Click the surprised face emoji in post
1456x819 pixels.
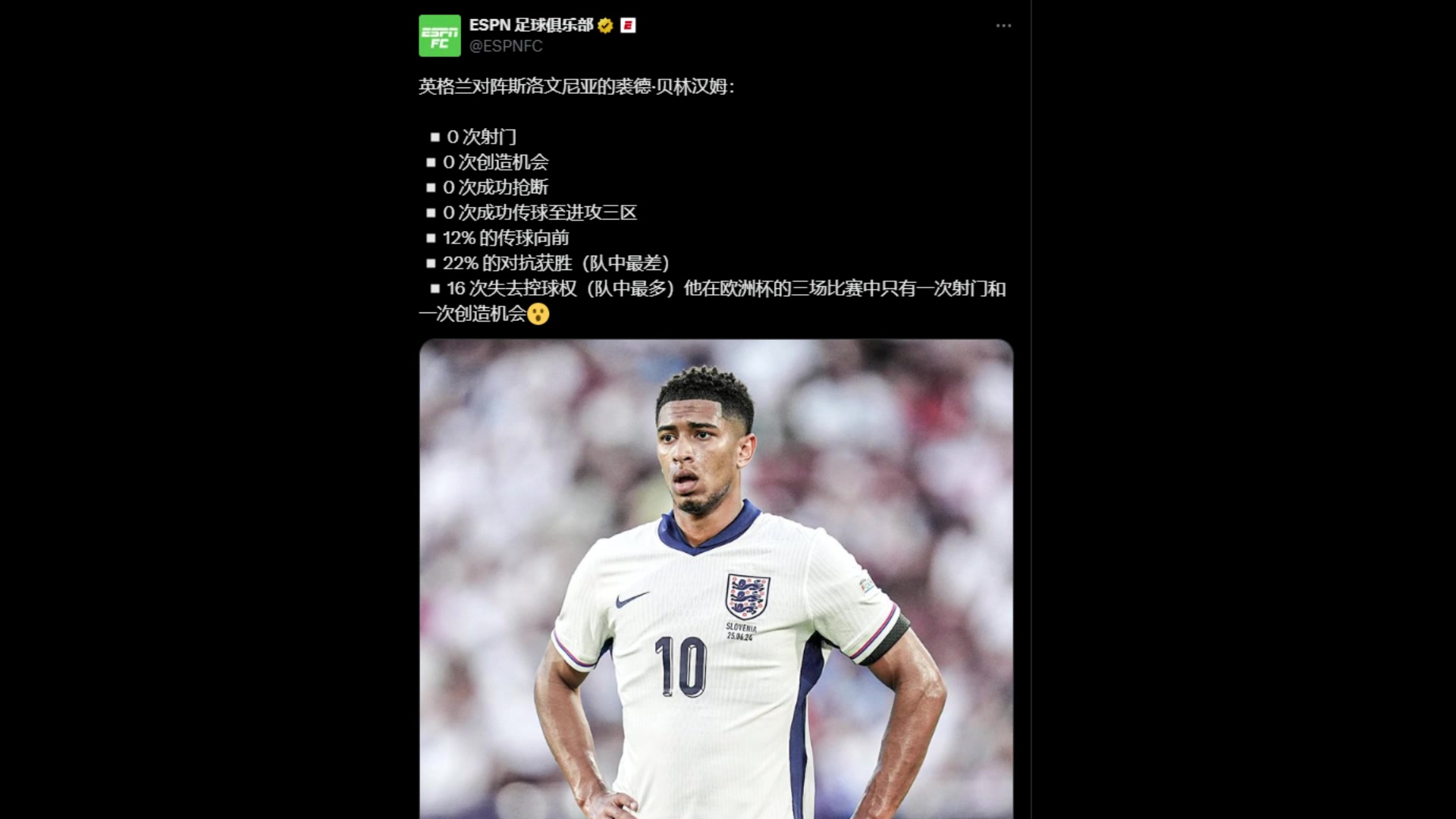click(538, 314)
